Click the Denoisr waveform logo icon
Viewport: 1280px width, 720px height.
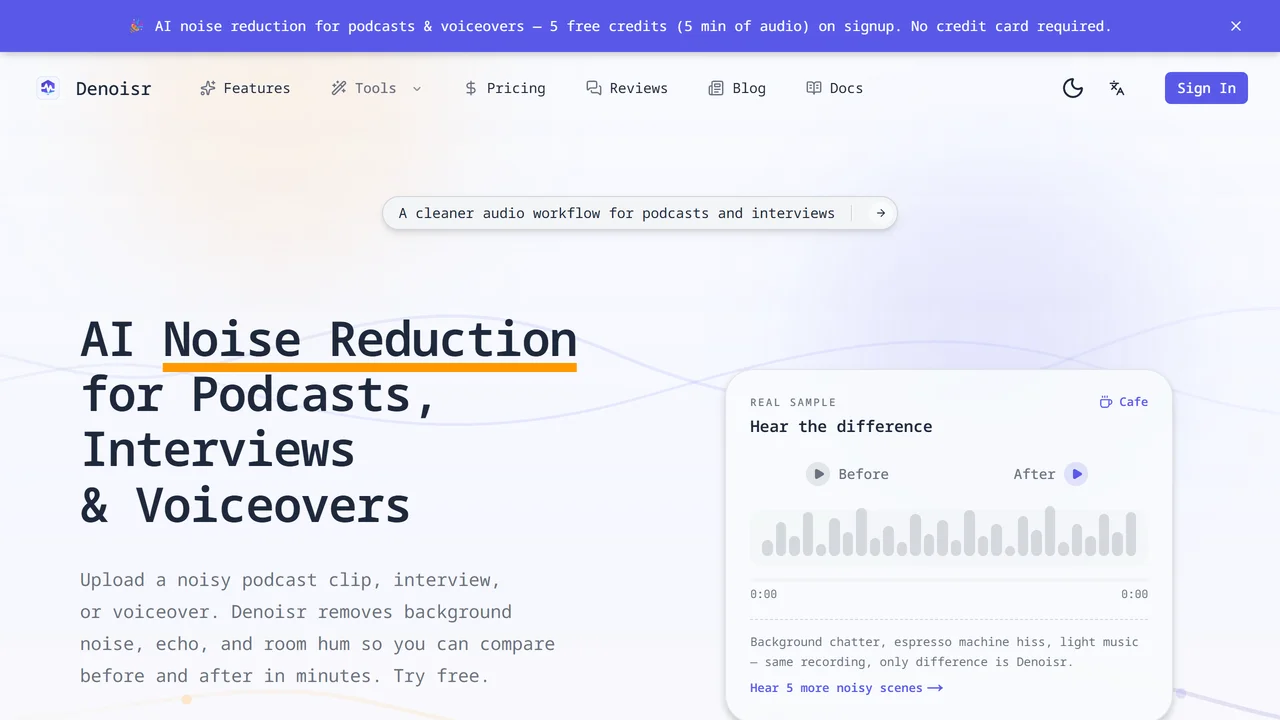tap(48, 88)
